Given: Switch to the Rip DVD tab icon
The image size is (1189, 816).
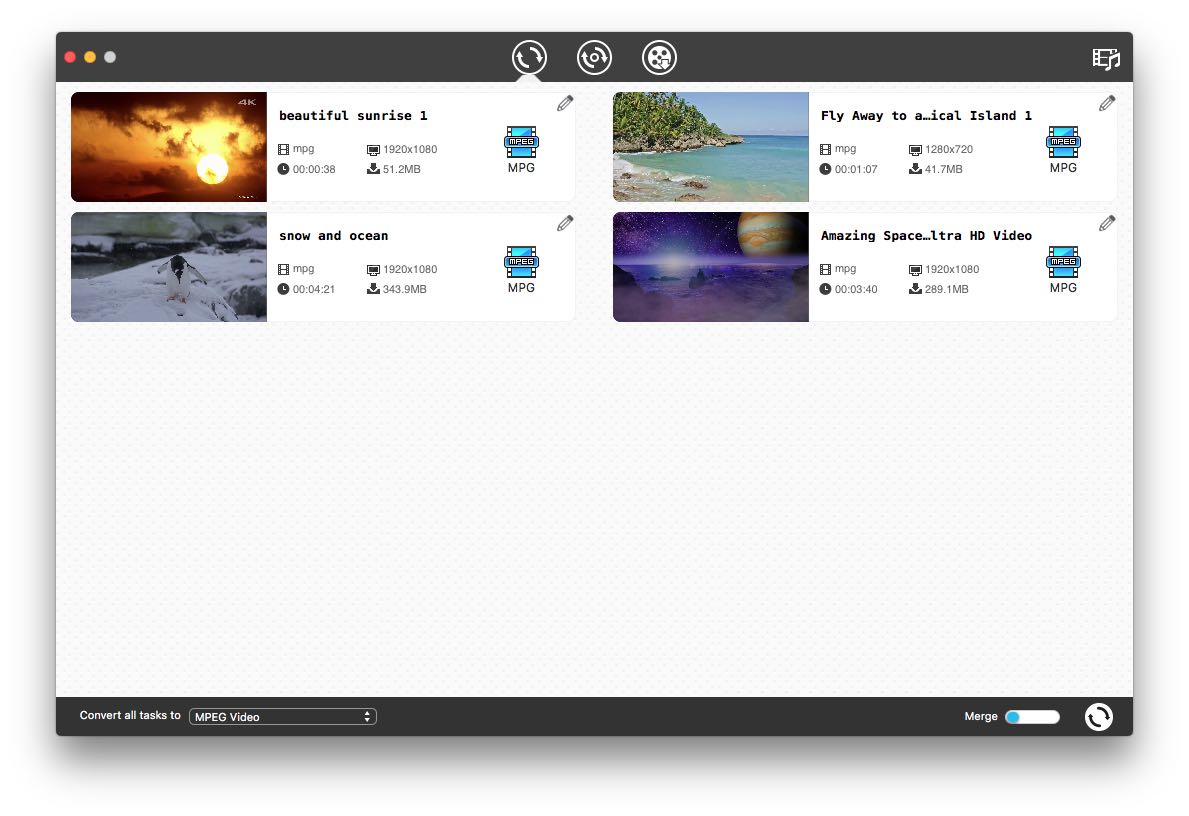Looking at the screenshot, I should (594, 58).
